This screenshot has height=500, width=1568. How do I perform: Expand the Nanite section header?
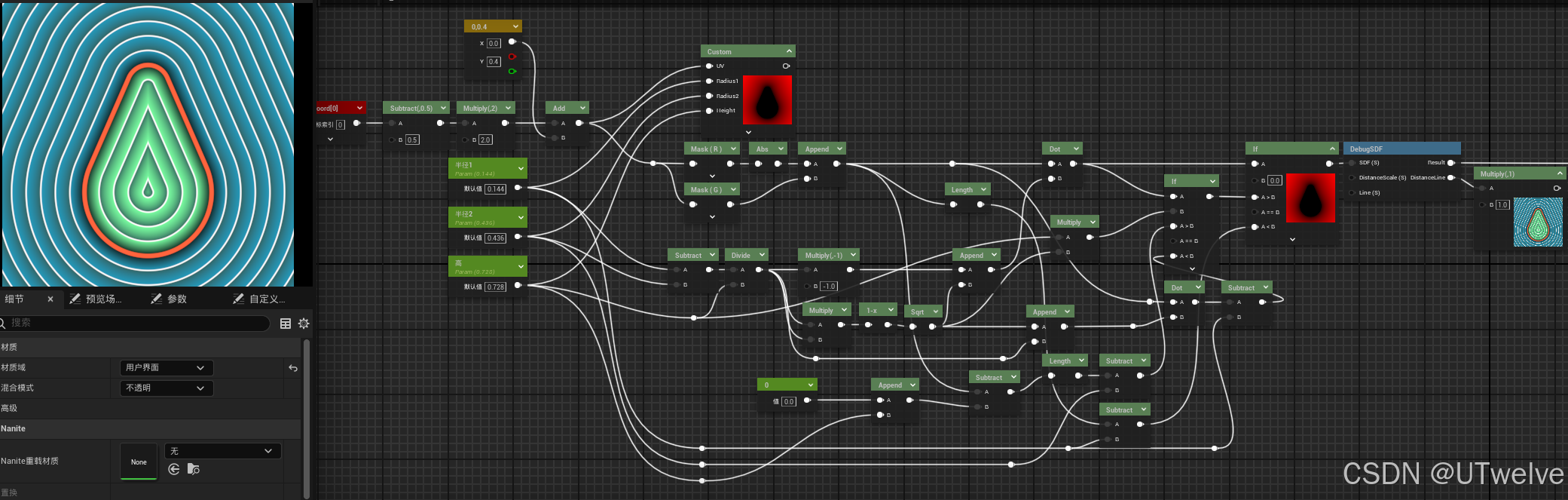click(x=151, y=428)
